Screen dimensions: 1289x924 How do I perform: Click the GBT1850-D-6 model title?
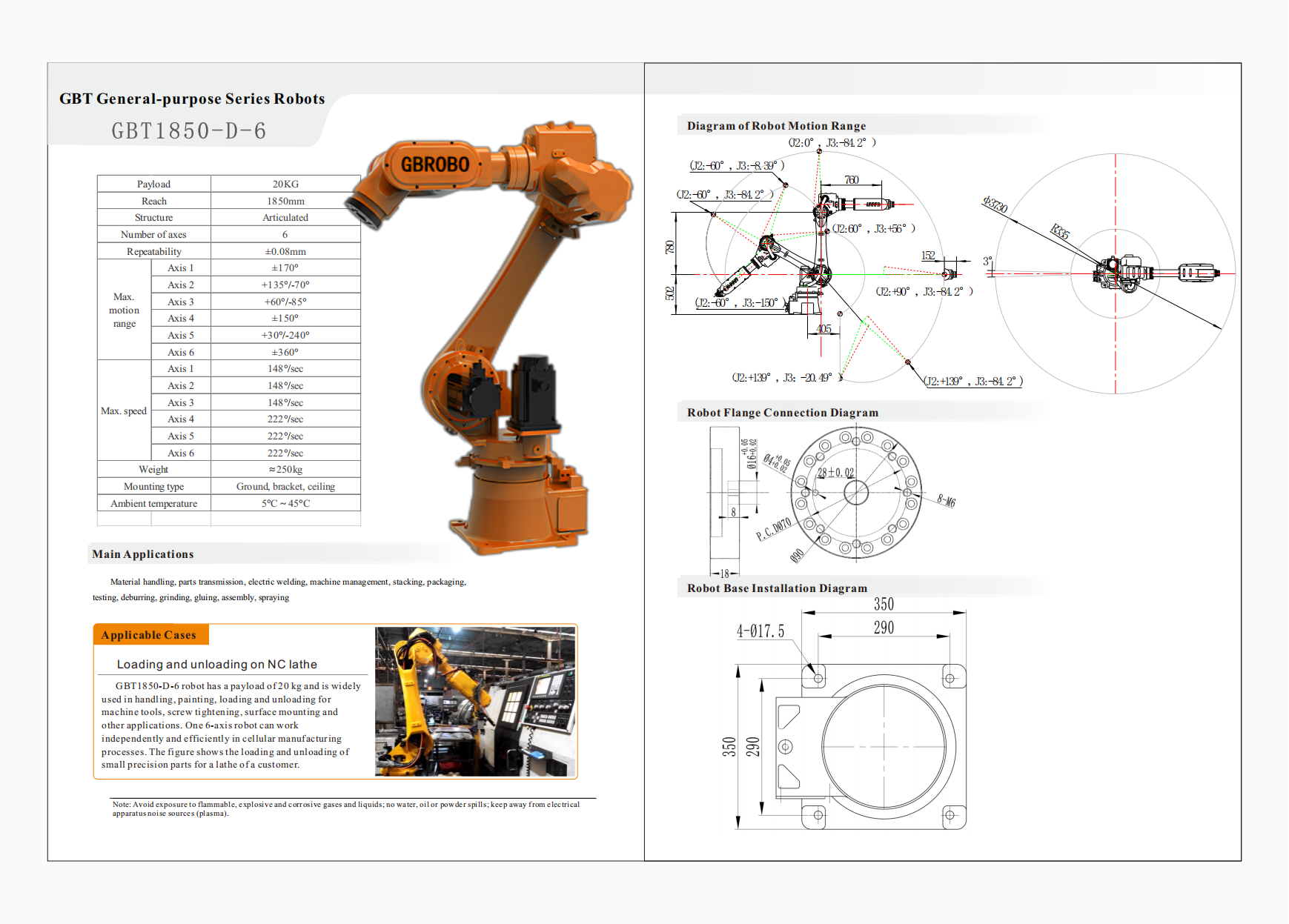coord(189,131)
